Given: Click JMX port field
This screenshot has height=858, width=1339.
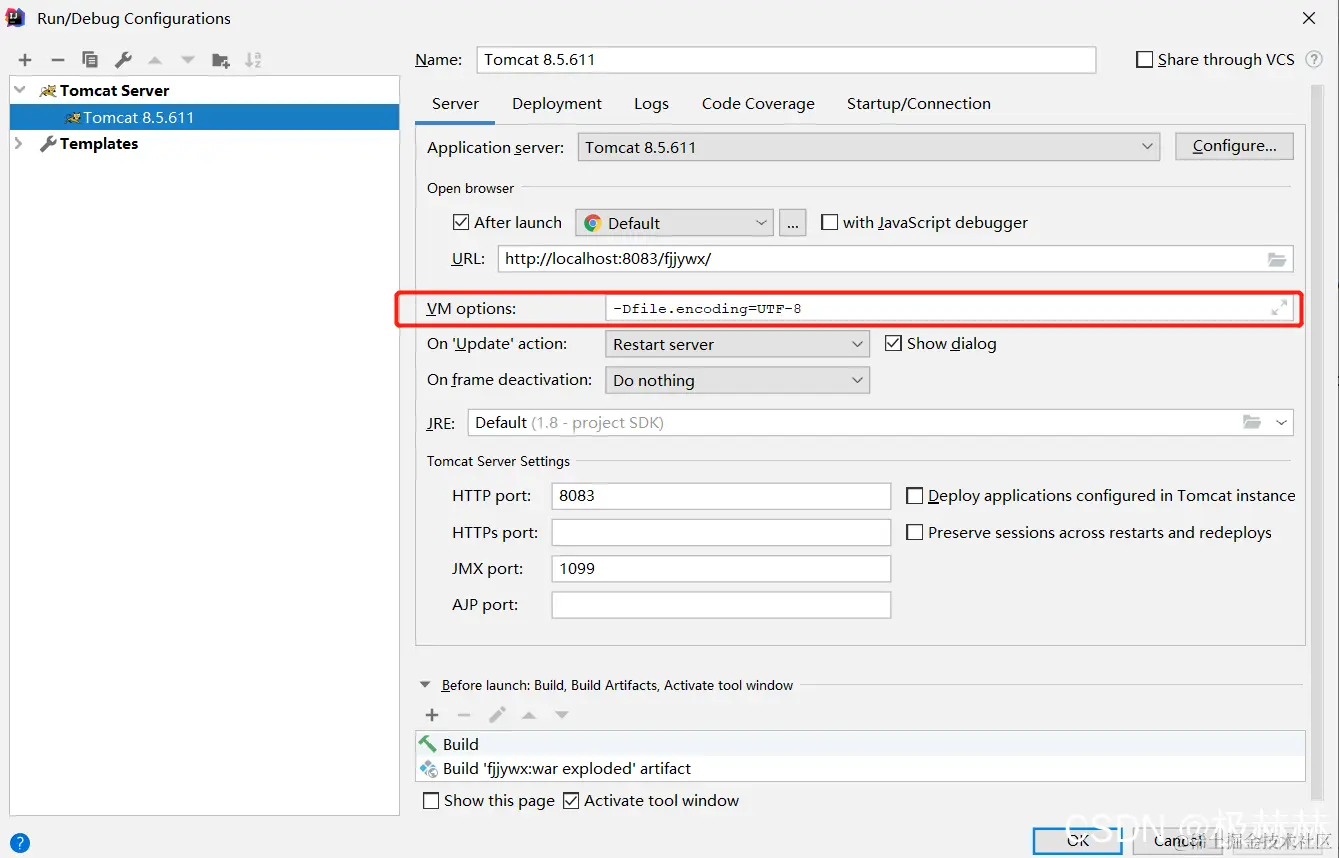Looking at the screenshot, I should [x=721, y=569].
